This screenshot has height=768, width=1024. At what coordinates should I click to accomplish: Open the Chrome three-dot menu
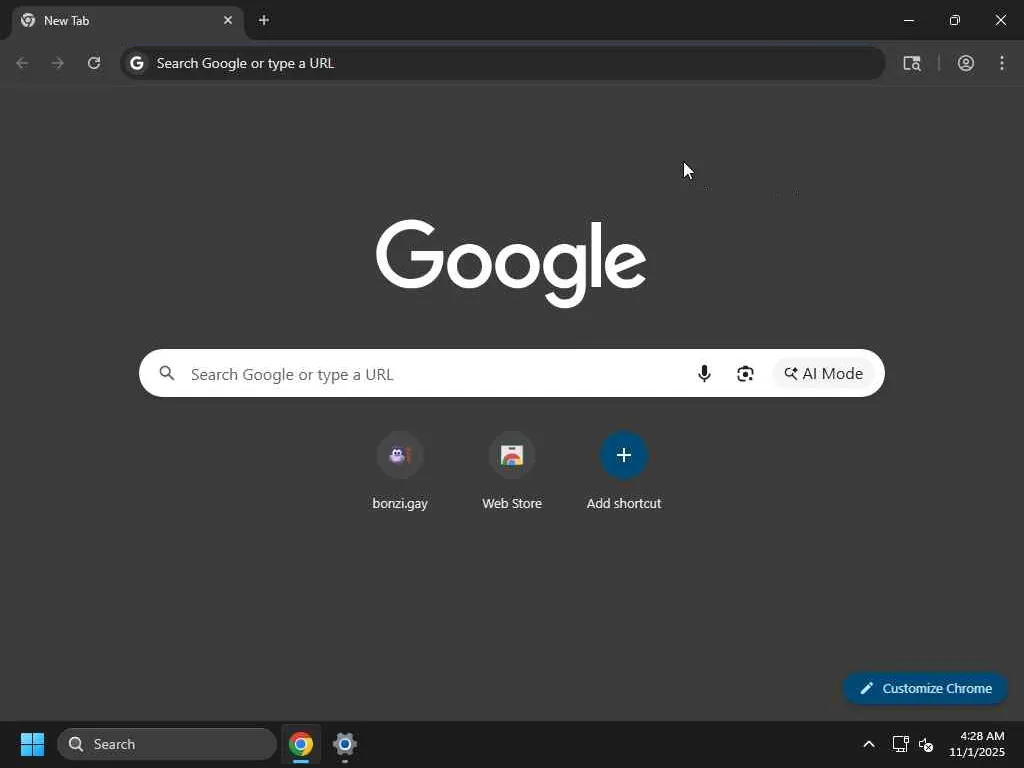[1002, 63]
